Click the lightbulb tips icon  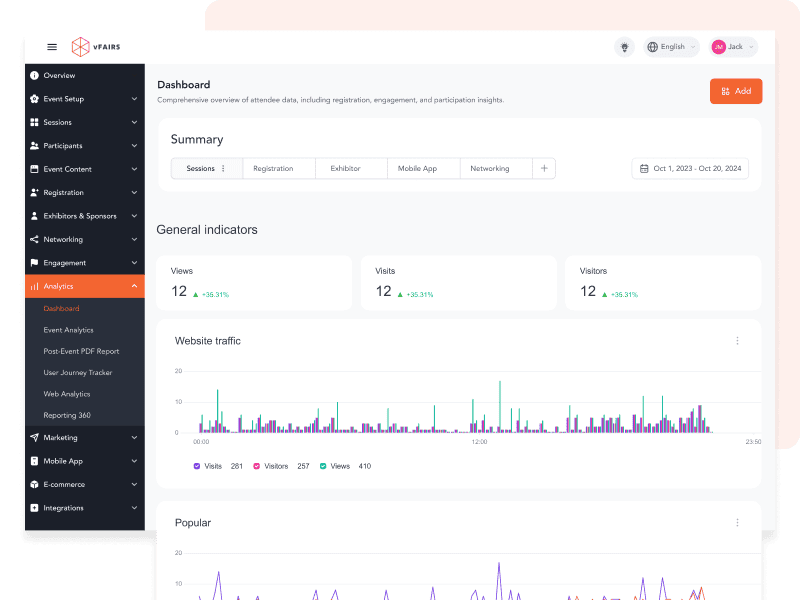624,47
